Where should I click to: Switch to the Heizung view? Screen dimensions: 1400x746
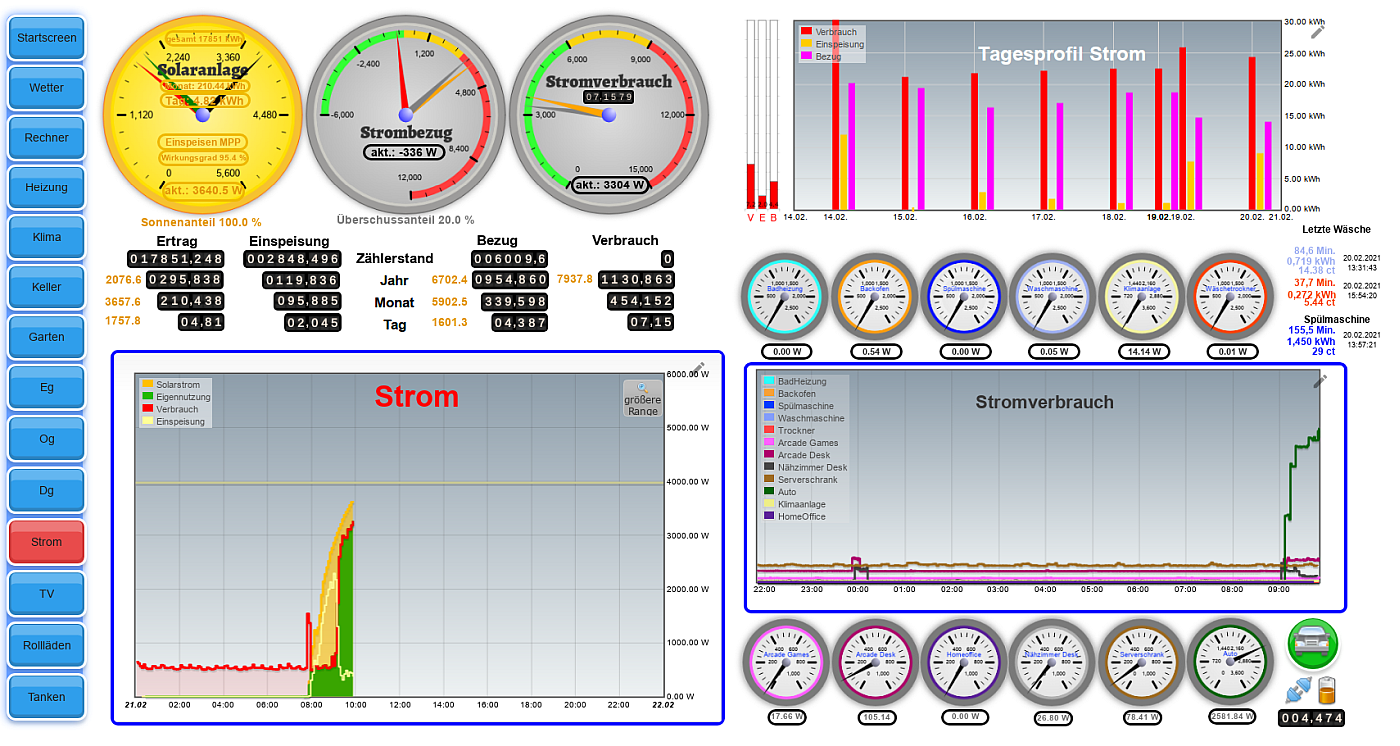point(47,187)
